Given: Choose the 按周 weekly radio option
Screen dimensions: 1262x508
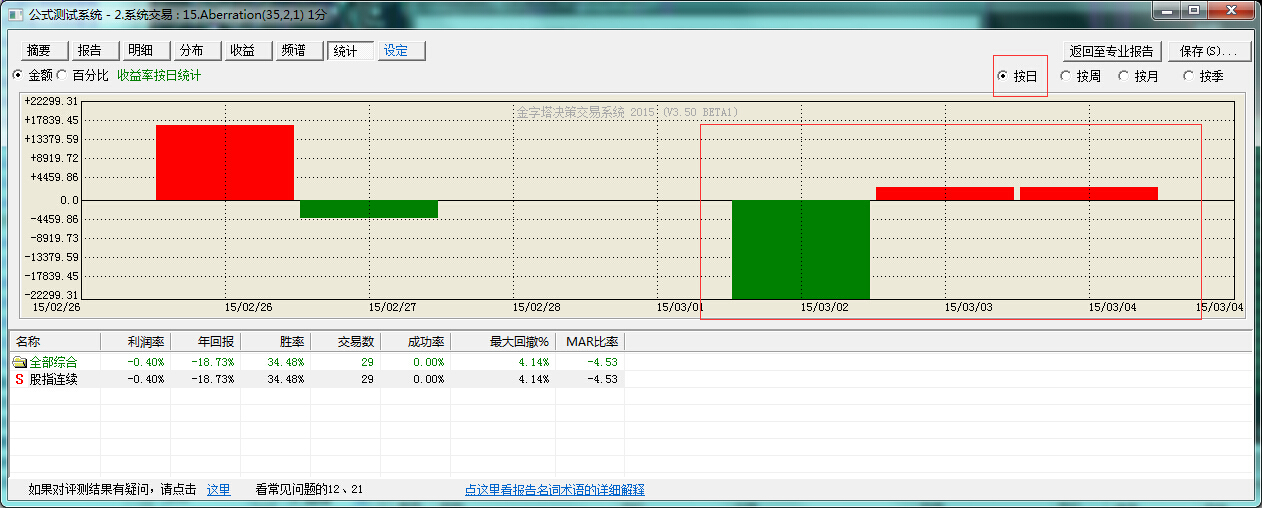Looking at the screenshot, I should [1066, 76].
